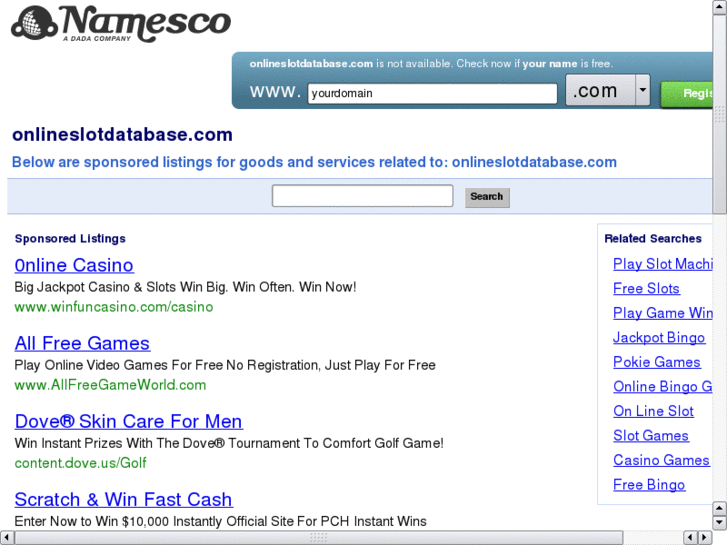Open the Free Bingo related search
The image size is (727, 545).
[649, 485]
